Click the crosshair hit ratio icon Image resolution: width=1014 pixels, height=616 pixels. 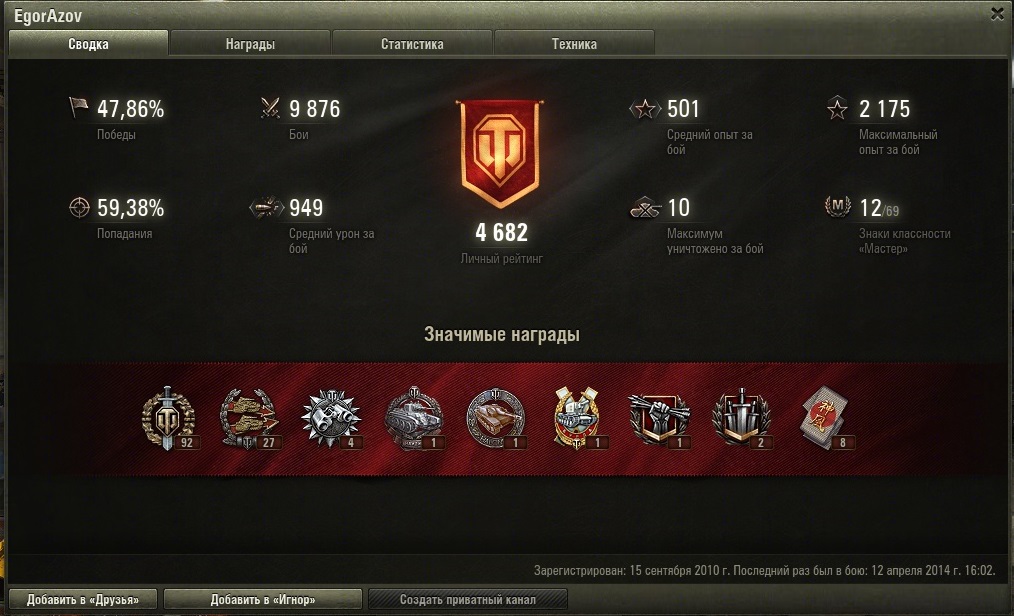(79, 207)
